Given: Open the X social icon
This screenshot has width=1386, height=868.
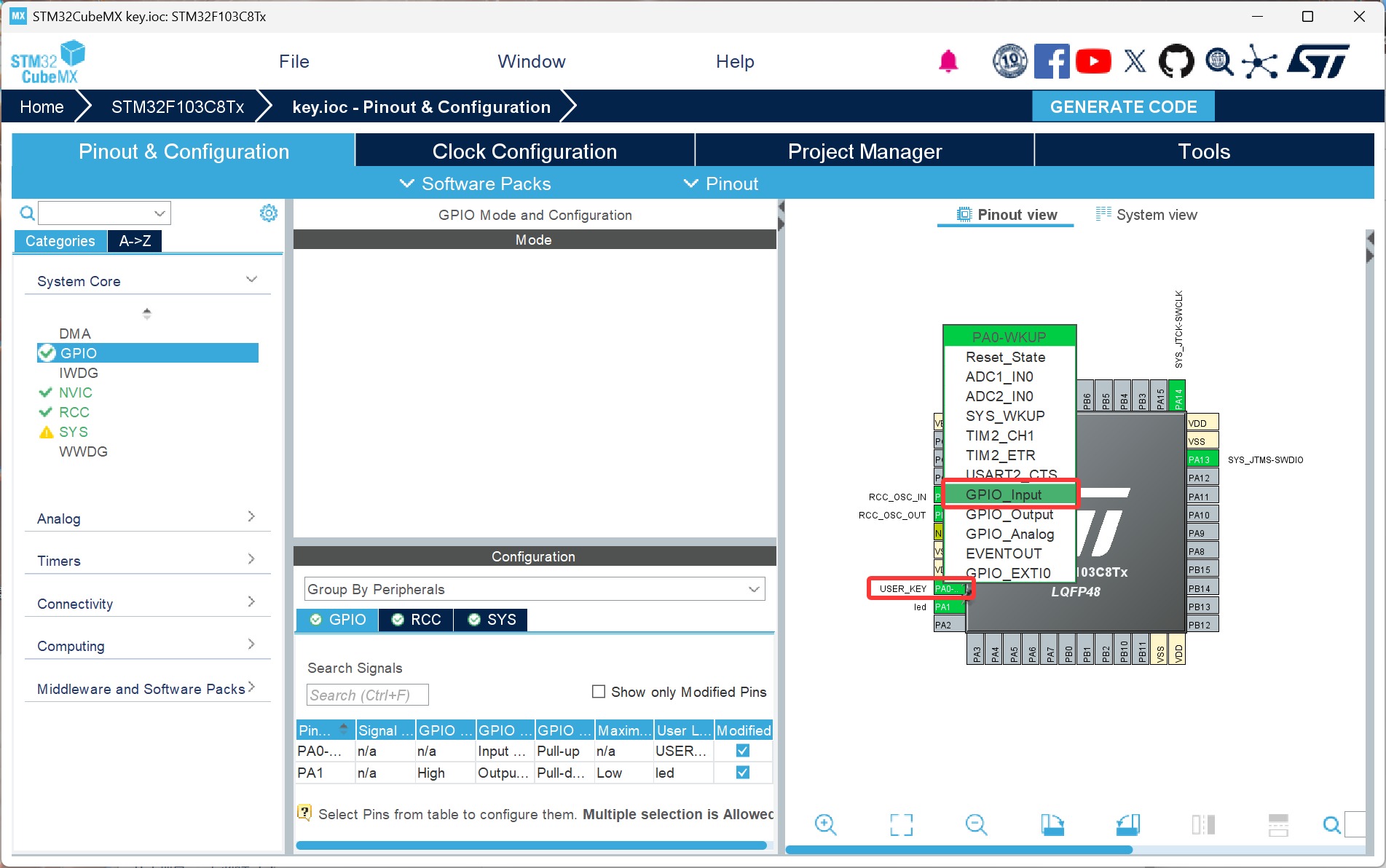Looking at the screenshot, I should tap(1135, 61).
